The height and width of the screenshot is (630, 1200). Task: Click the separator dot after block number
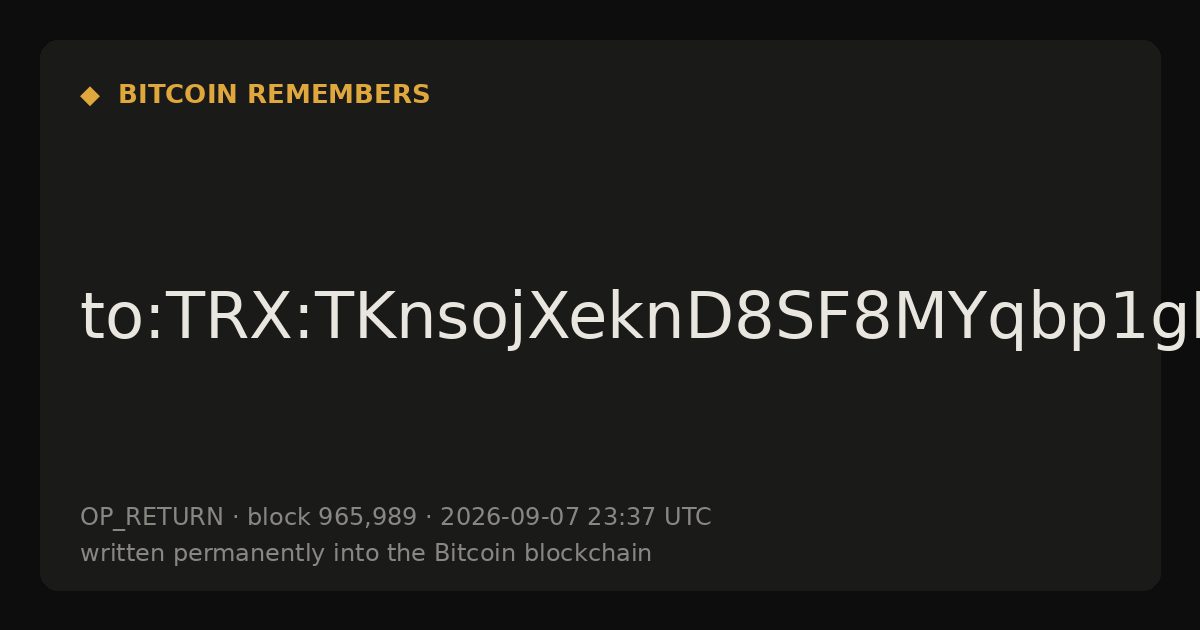point(429,517)
